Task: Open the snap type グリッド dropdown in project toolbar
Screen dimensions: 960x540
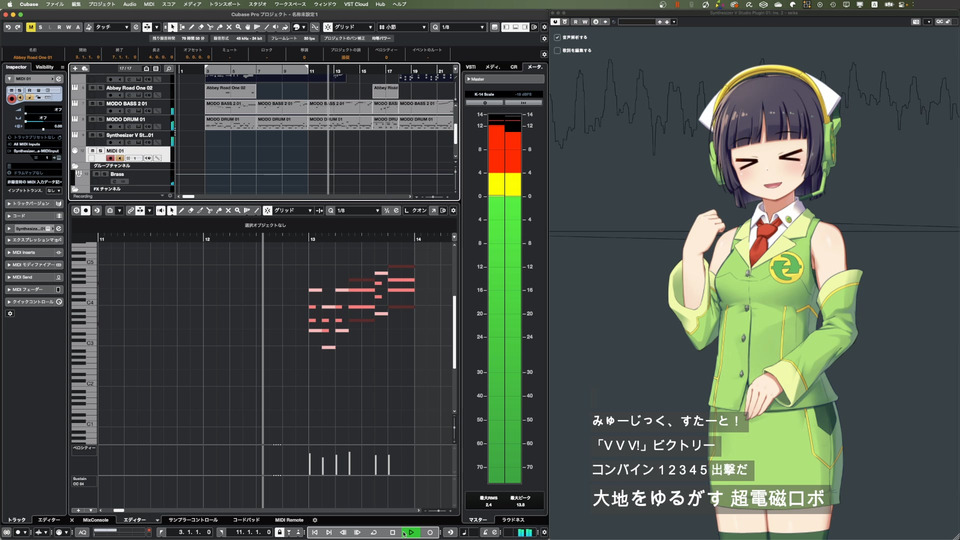Action: coord(353,27)
